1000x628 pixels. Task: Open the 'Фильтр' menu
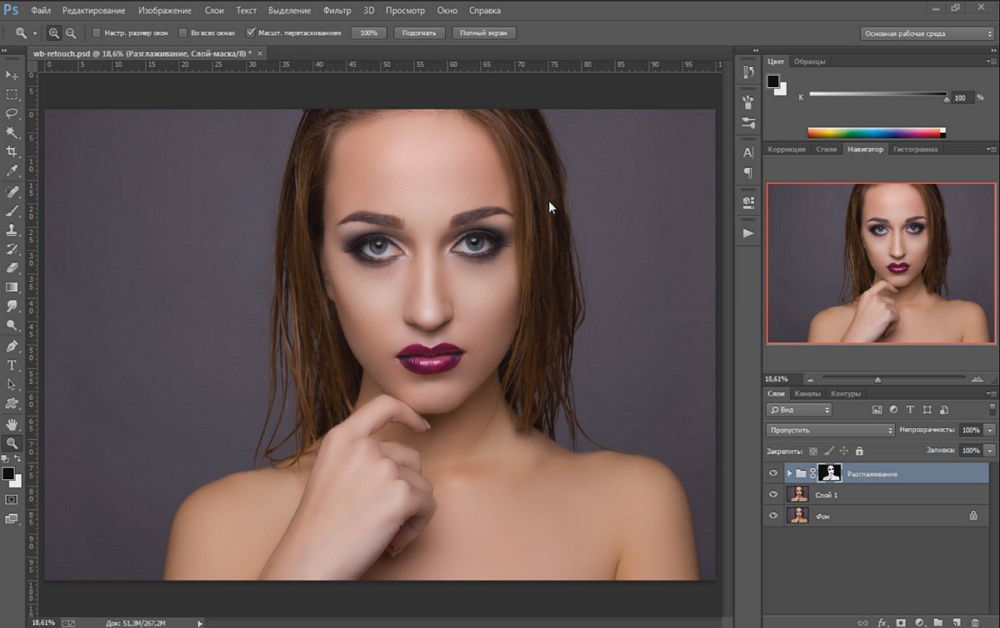pos(337,10)
